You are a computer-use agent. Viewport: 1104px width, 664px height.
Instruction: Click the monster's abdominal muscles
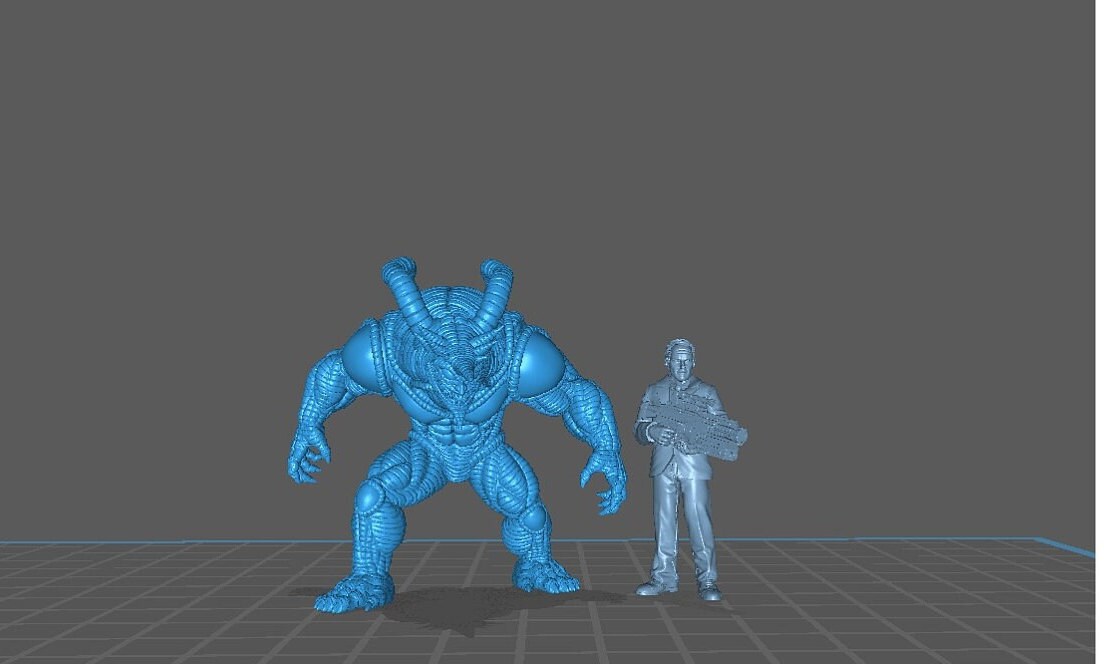[x=456, y=442]
